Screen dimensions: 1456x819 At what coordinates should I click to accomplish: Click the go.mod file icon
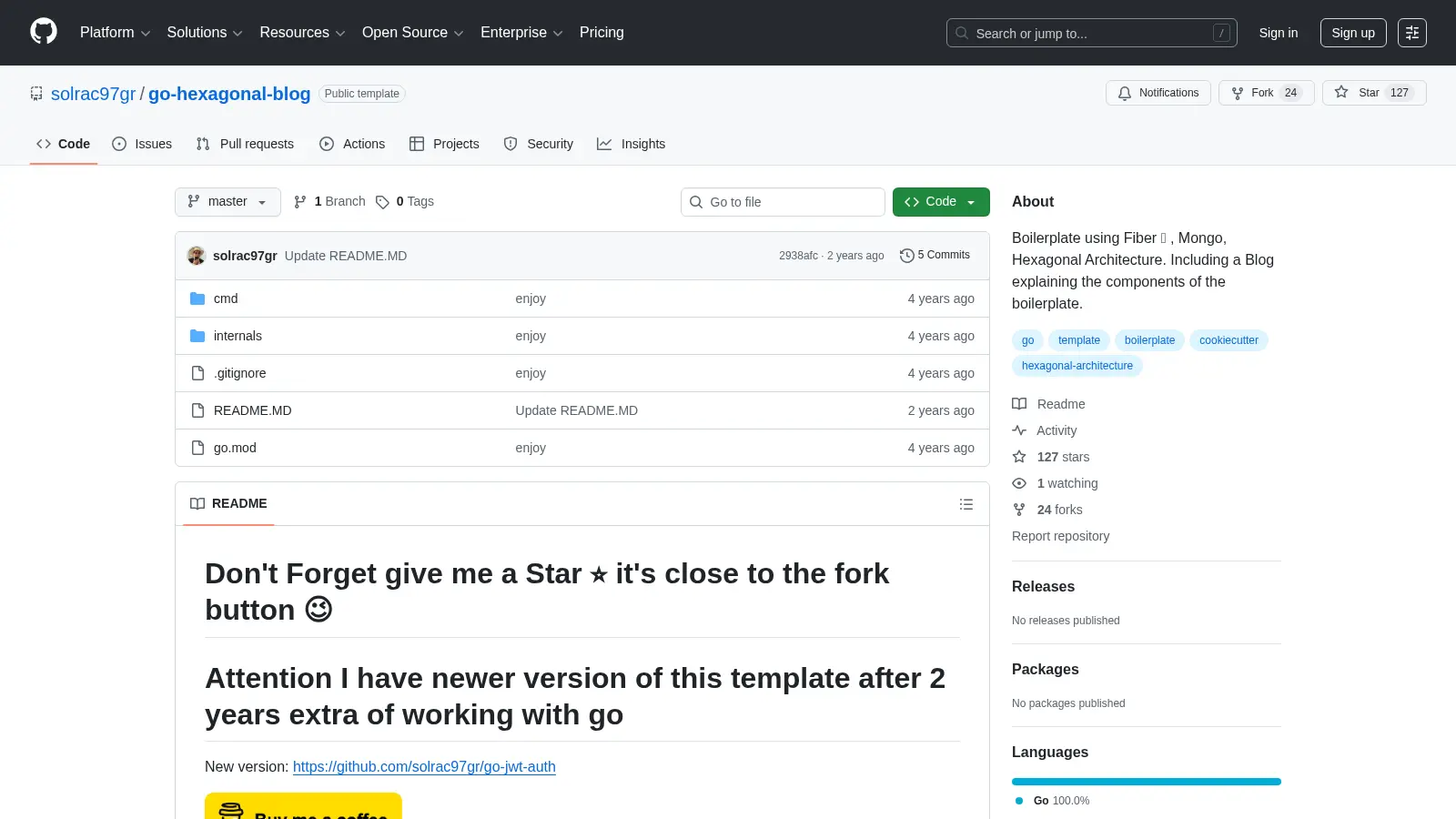(x=197, y=448)
